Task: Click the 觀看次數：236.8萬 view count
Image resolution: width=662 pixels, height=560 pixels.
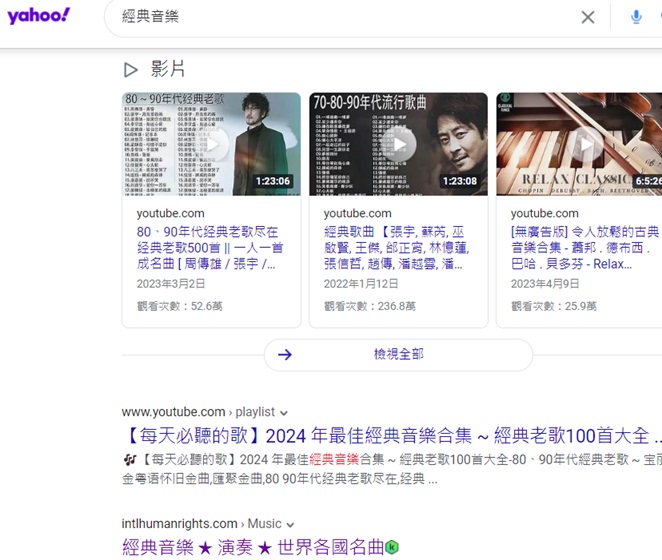Action: pyautogui.click(x=370, y=306)
